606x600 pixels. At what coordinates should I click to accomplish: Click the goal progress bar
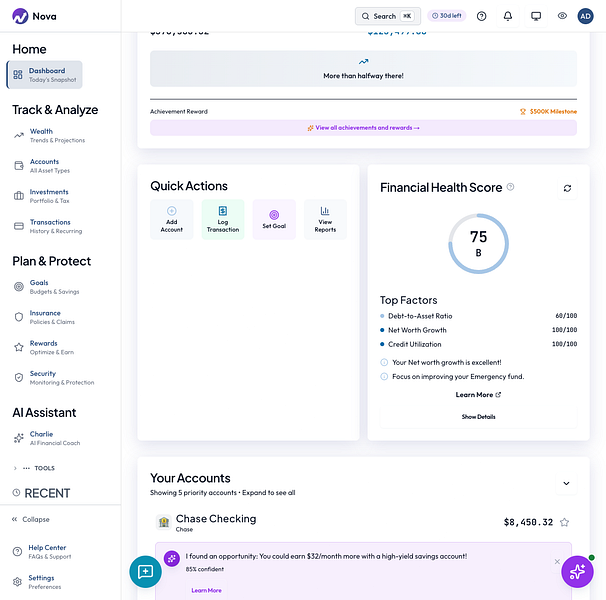(363, 99)
